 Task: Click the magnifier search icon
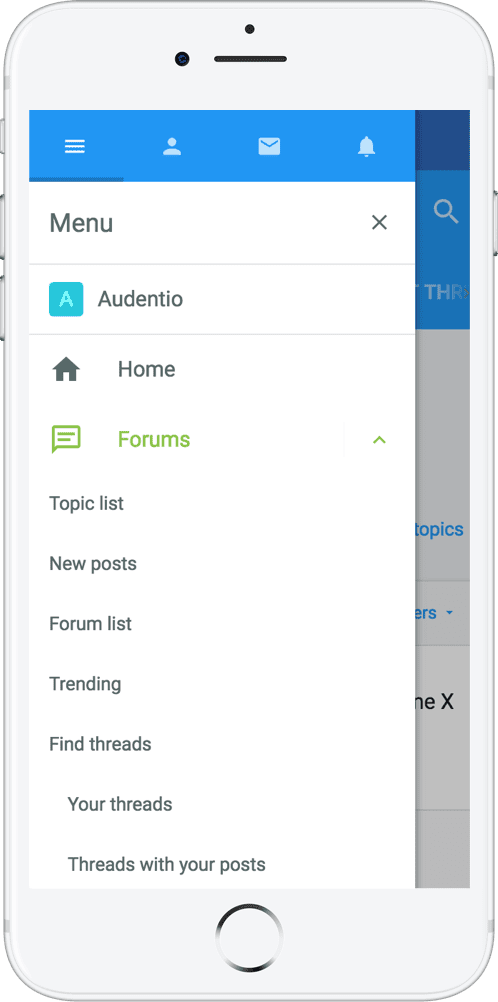(x=446, y=211)
